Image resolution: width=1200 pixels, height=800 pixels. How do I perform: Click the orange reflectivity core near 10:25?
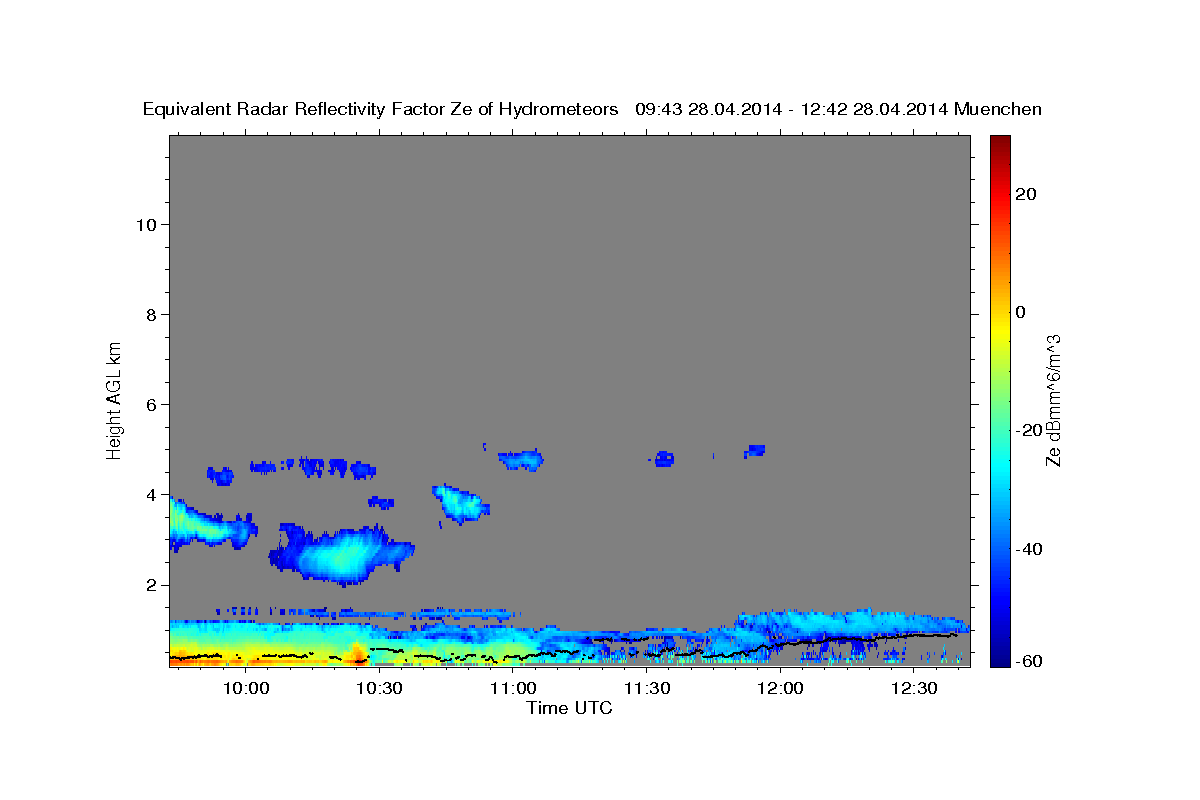pos(358,652)
